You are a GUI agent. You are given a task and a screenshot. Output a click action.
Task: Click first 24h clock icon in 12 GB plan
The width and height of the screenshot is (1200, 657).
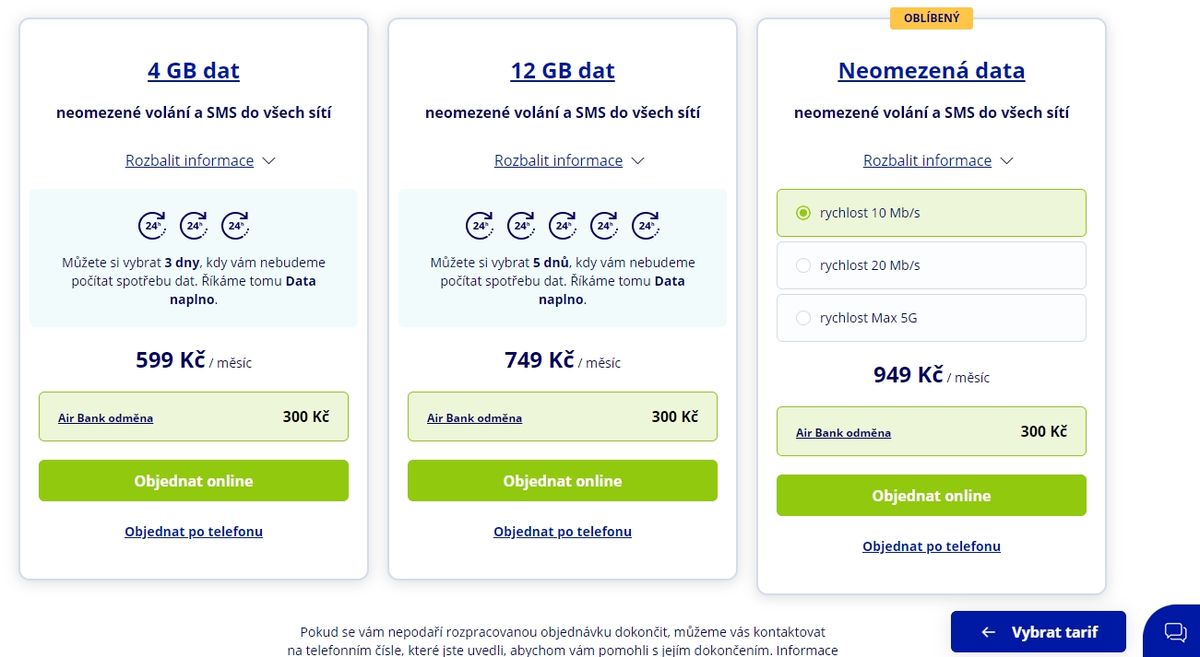click(479, 226)
